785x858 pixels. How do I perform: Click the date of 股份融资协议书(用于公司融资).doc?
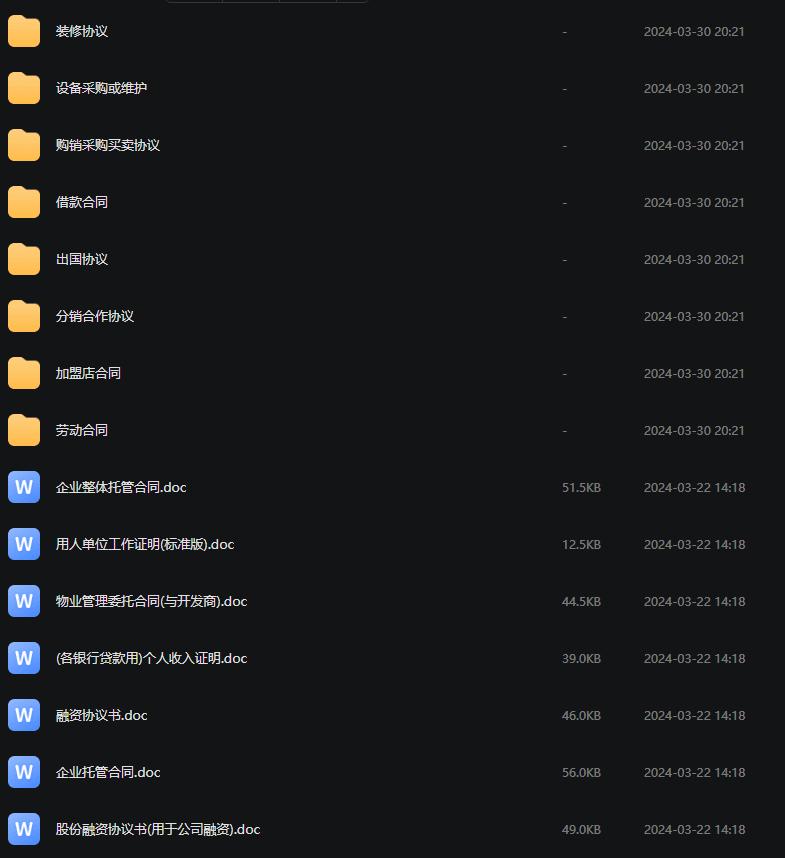[x=694, y=830]
